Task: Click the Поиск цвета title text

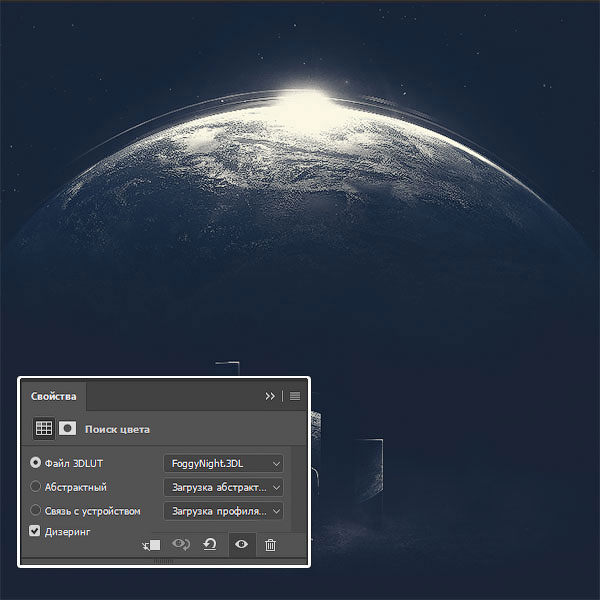Action: pyautogui.click(x=117, y=429)
